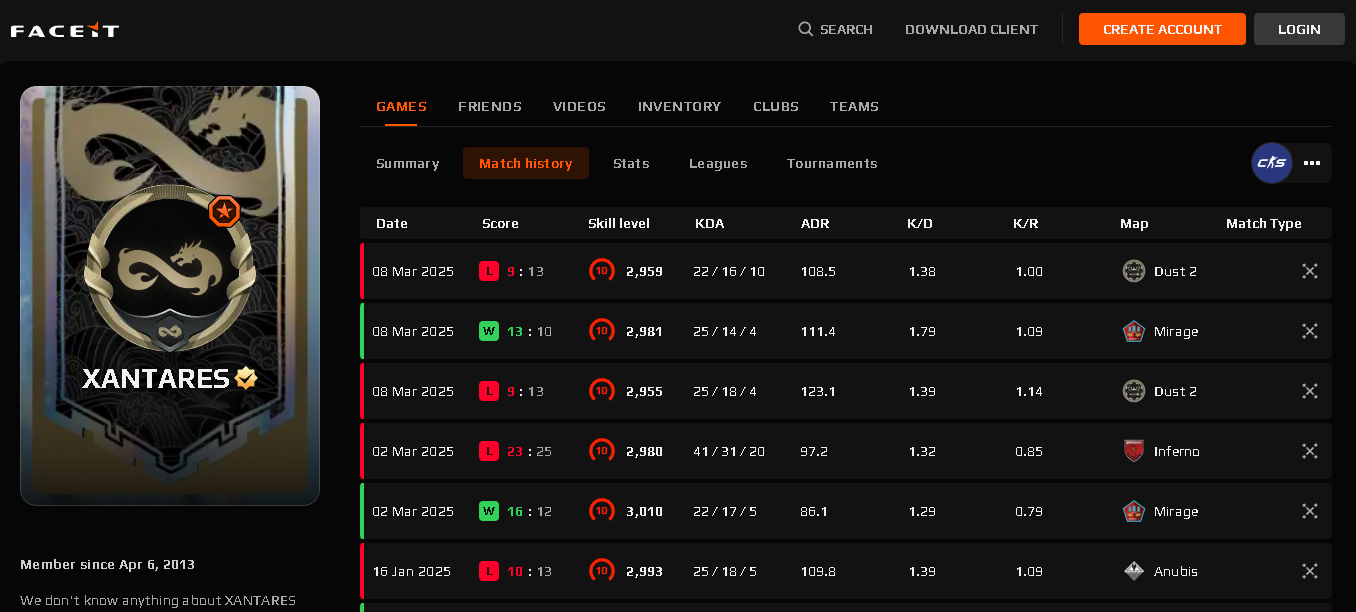Click the skill value 3,010
The width and height of the screenshot is (1356, 612).
tap(644, 511)
